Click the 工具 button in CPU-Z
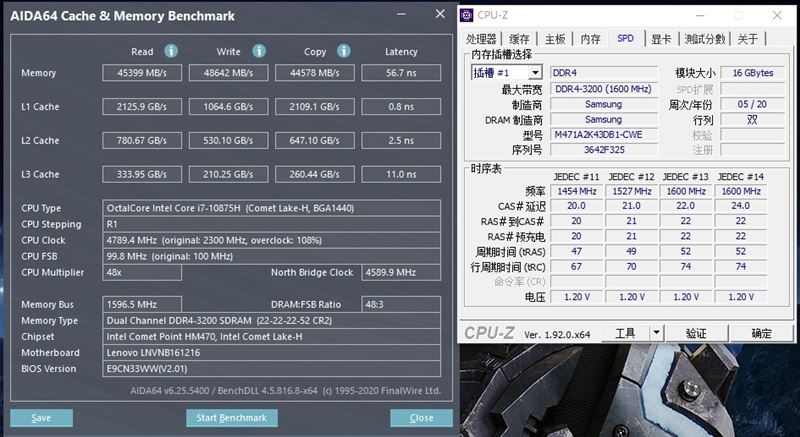The width and height of the screenshot is (800, 437). click(x=625, y=333)
